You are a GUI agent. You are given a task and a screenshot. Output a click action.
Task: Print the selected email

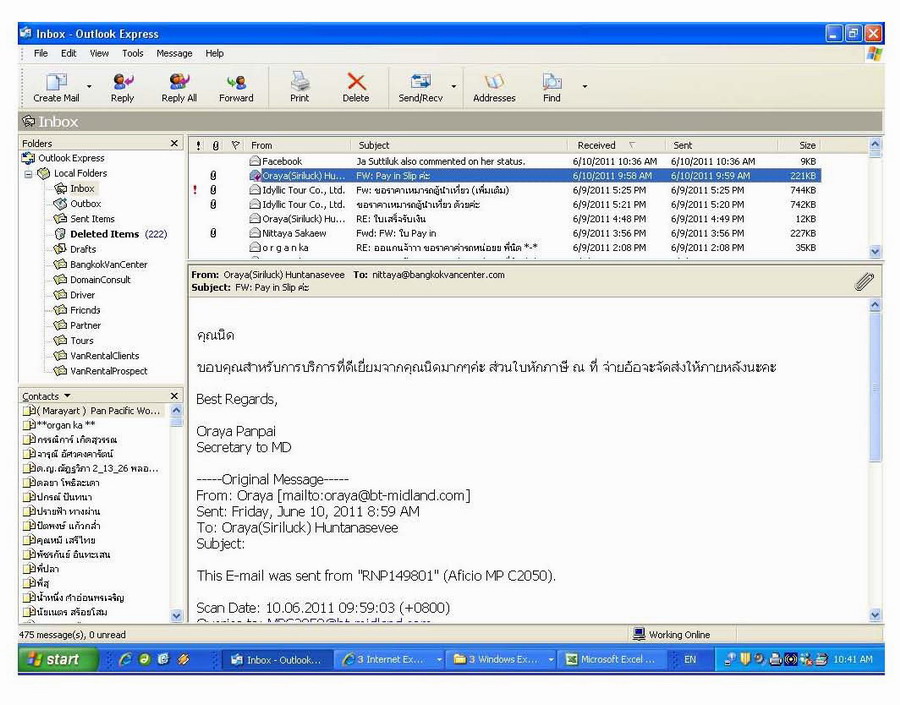tap(299, 87)
